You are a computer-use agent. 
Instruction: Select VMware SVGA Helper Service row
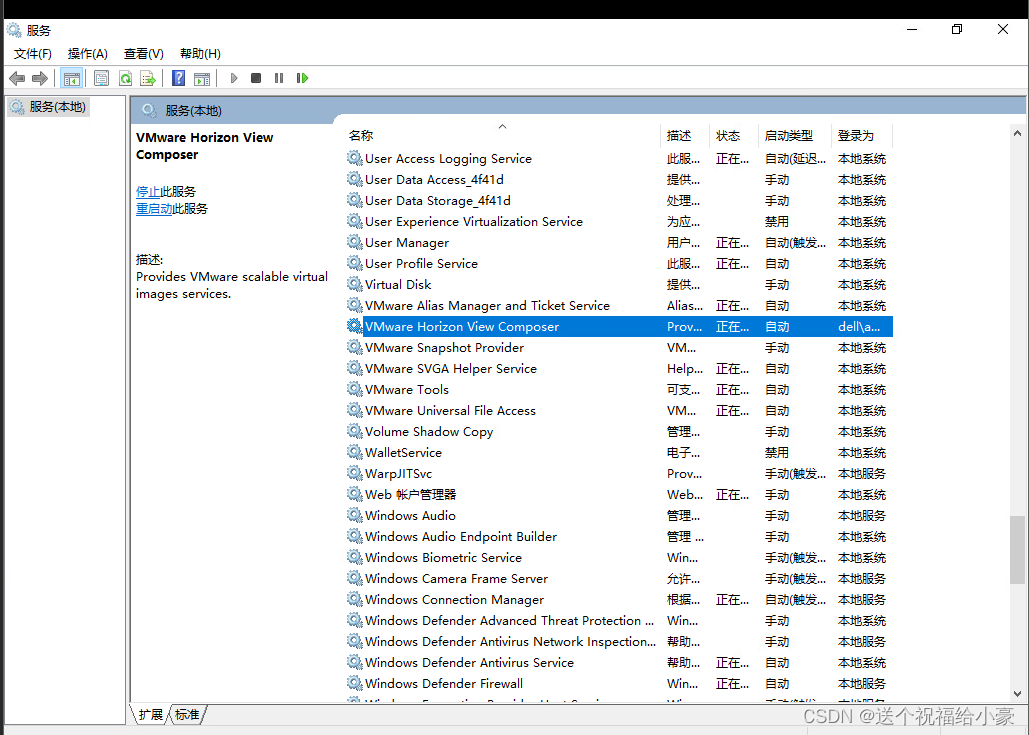coord(620,368)
